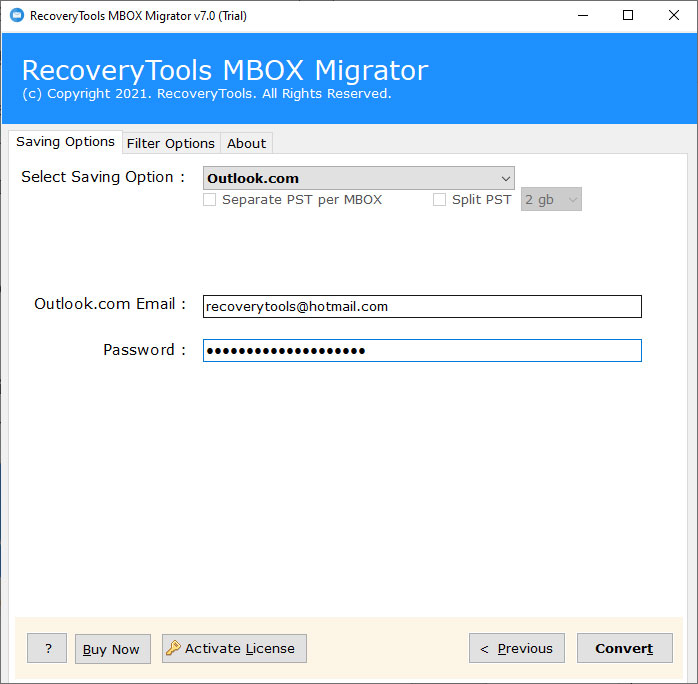Click the copyright 2021 notice text
This screenshot has height=684, width=698.
[207, 93]
